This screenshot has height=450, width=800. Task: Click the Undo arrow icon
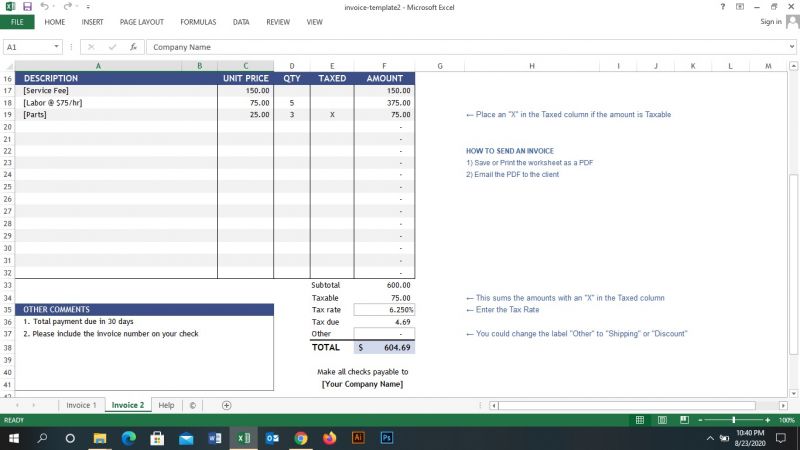click(x=46, y=7)
